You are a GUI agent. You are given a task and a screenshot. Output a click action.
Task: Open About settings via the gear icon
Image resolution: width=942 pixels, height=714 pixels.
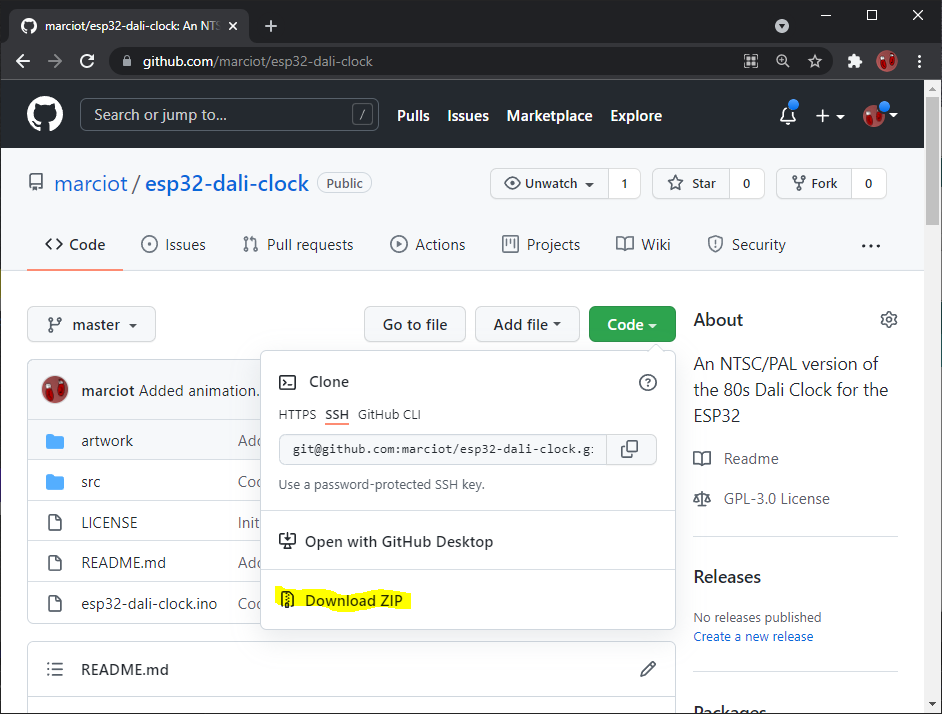888,319
